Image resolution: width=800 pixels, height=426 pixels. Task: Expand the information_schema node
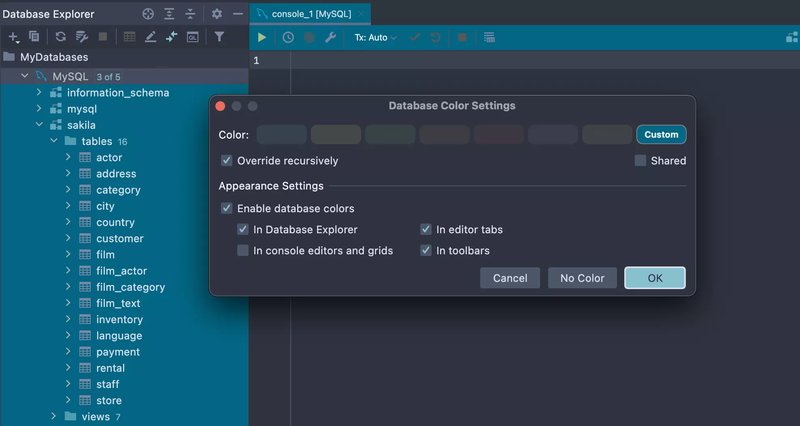click(x=40, y=93)
